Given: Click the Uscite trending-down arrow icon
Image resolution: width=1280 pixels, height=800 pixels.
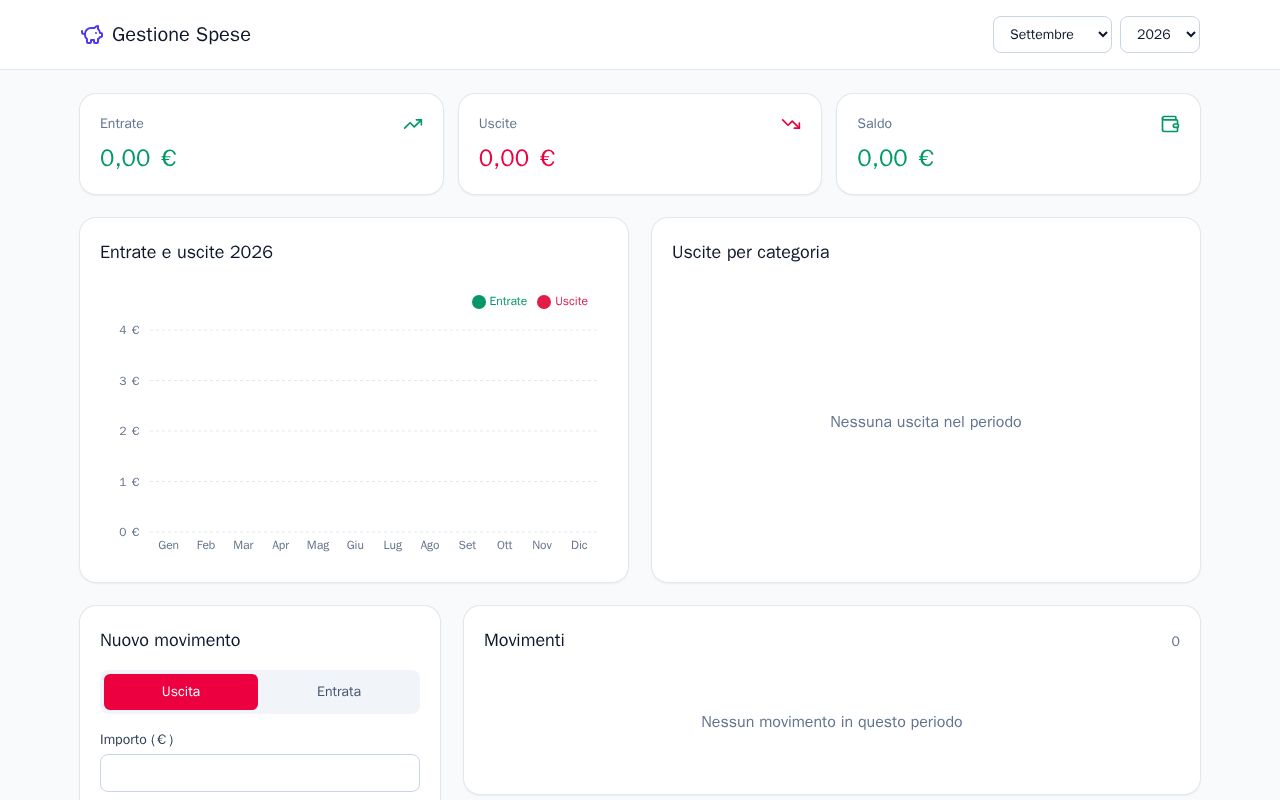Looking at the screenshot, I should click(x=791, y=124).
